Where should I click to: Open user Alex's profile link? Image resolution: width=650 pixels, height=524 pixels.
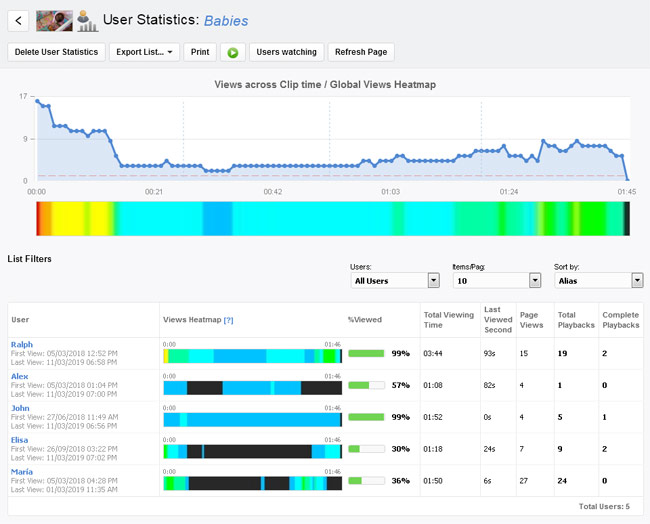[x=19, y=376]
